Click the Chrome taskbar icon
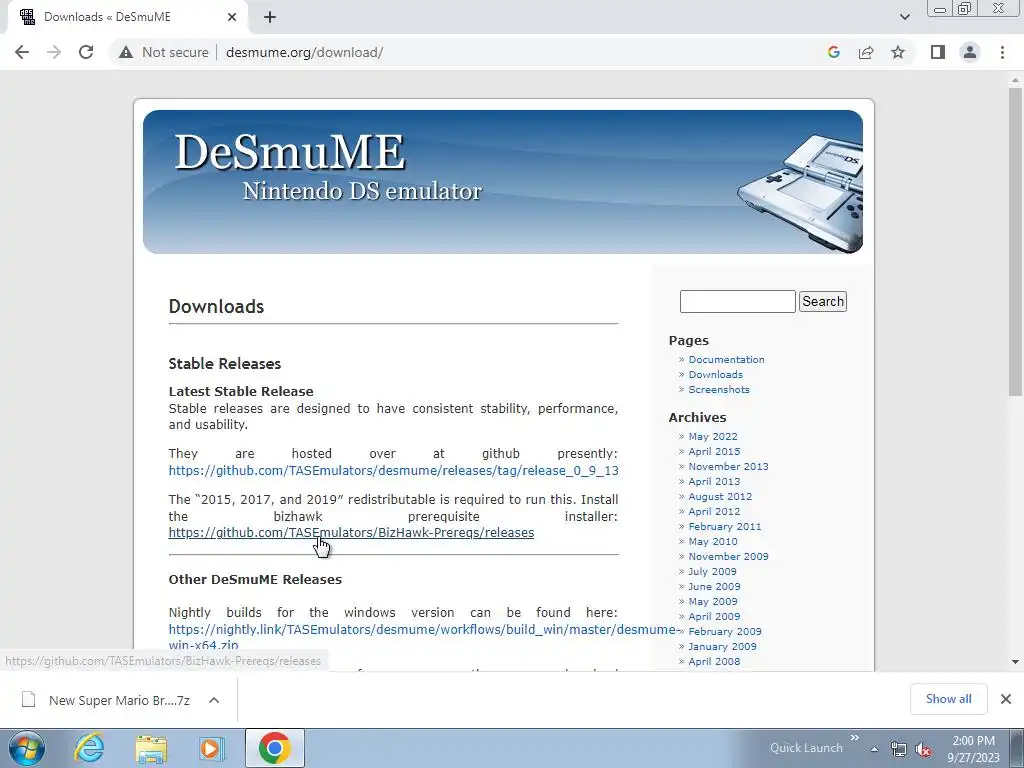Screen dimensions: 1024x768 tap(274, 748)
